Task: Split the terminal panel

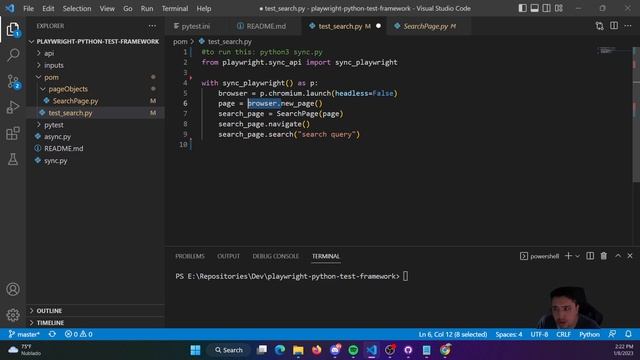Action: point(590,256)
